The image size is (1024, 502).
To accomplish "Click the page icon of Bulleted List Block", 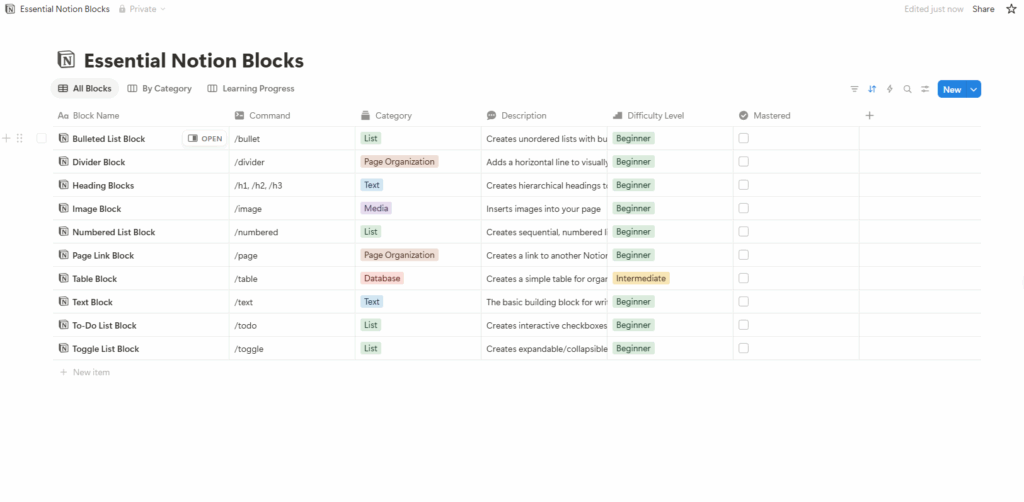I will click(x=63, y=138).
